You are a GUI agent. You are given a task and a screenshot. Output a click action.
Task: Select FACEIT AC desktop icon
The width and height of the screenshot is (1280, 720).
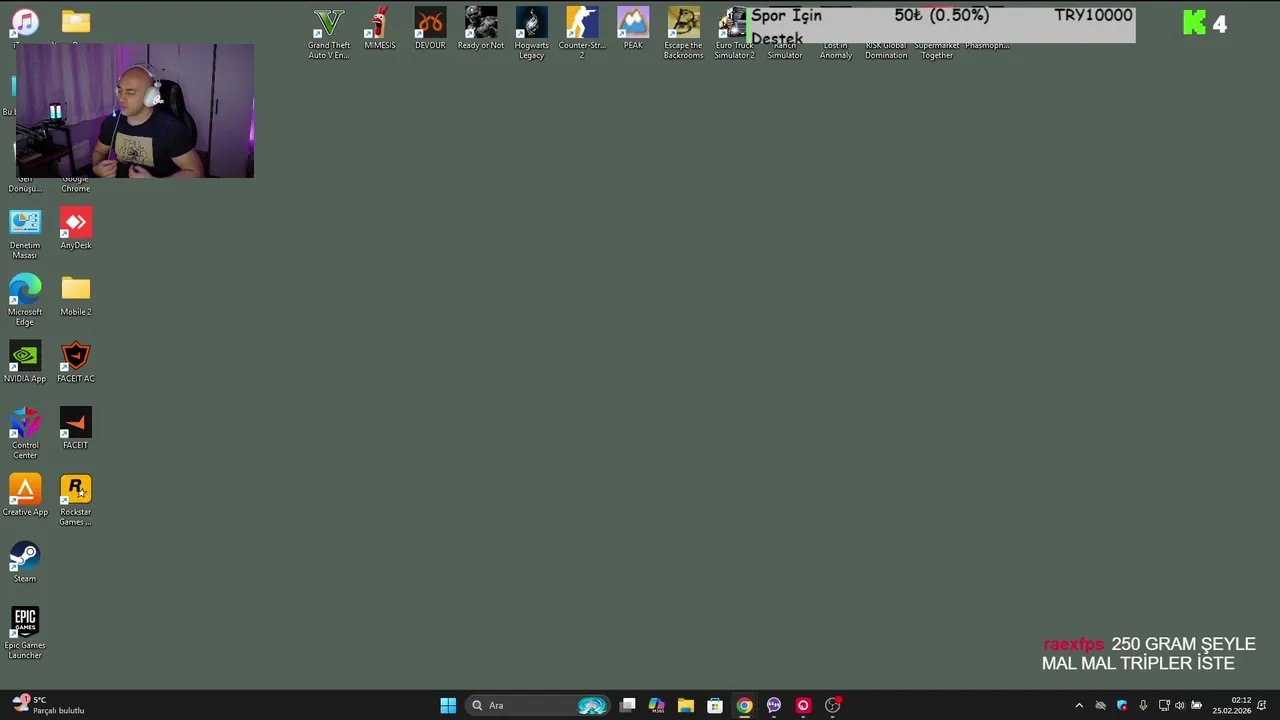click(76, 362)
